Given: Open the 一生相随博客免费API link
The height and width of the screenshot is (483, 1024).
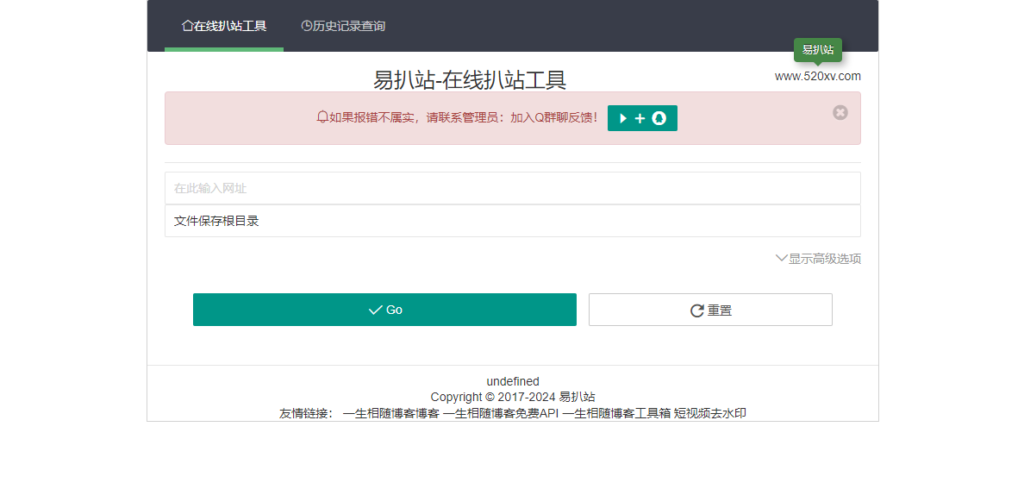Looking at the screenshot, I should (x=501, y=413).
